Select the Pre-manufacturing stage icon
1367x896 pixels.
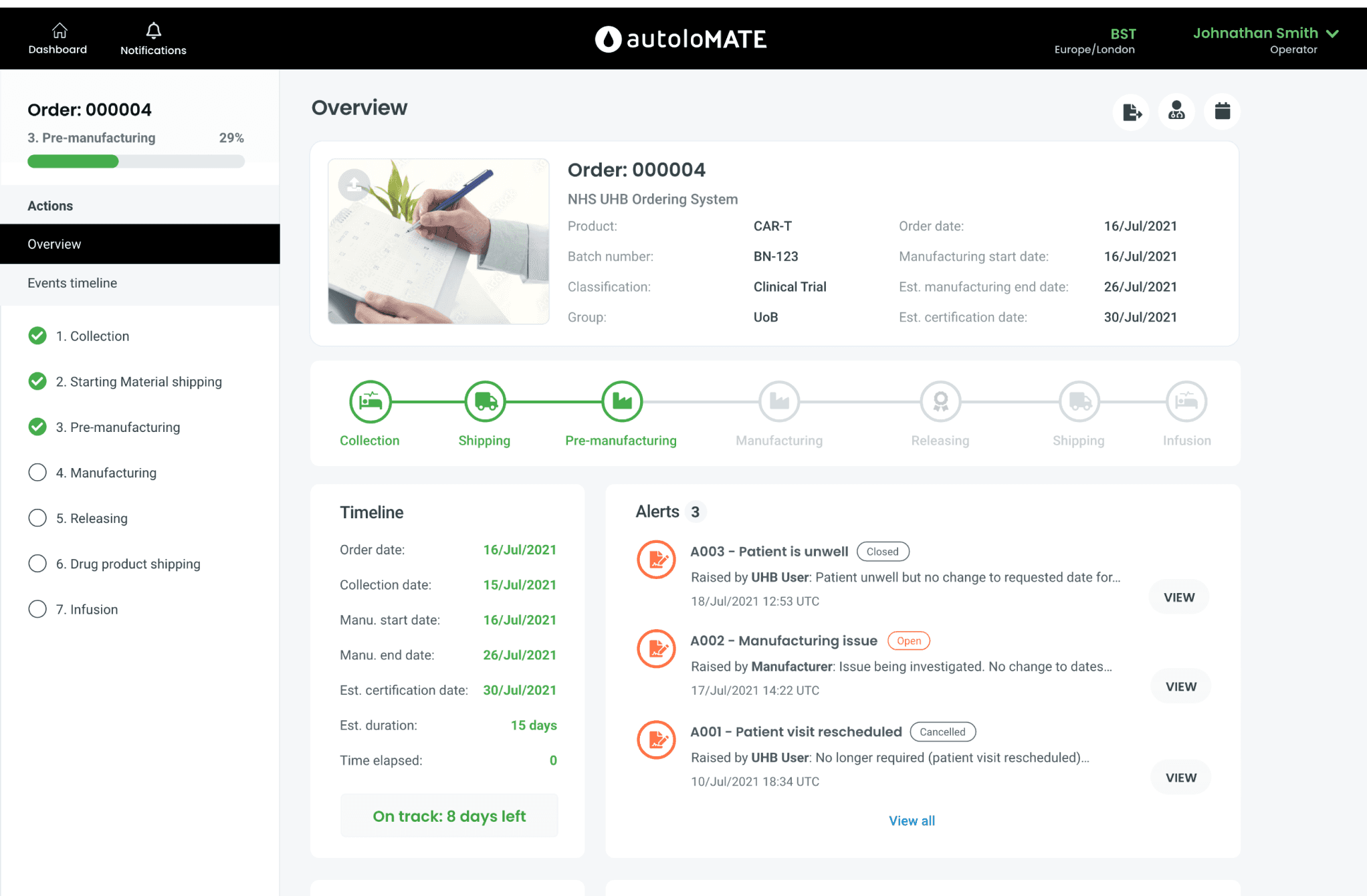click(x=621, y=401)
